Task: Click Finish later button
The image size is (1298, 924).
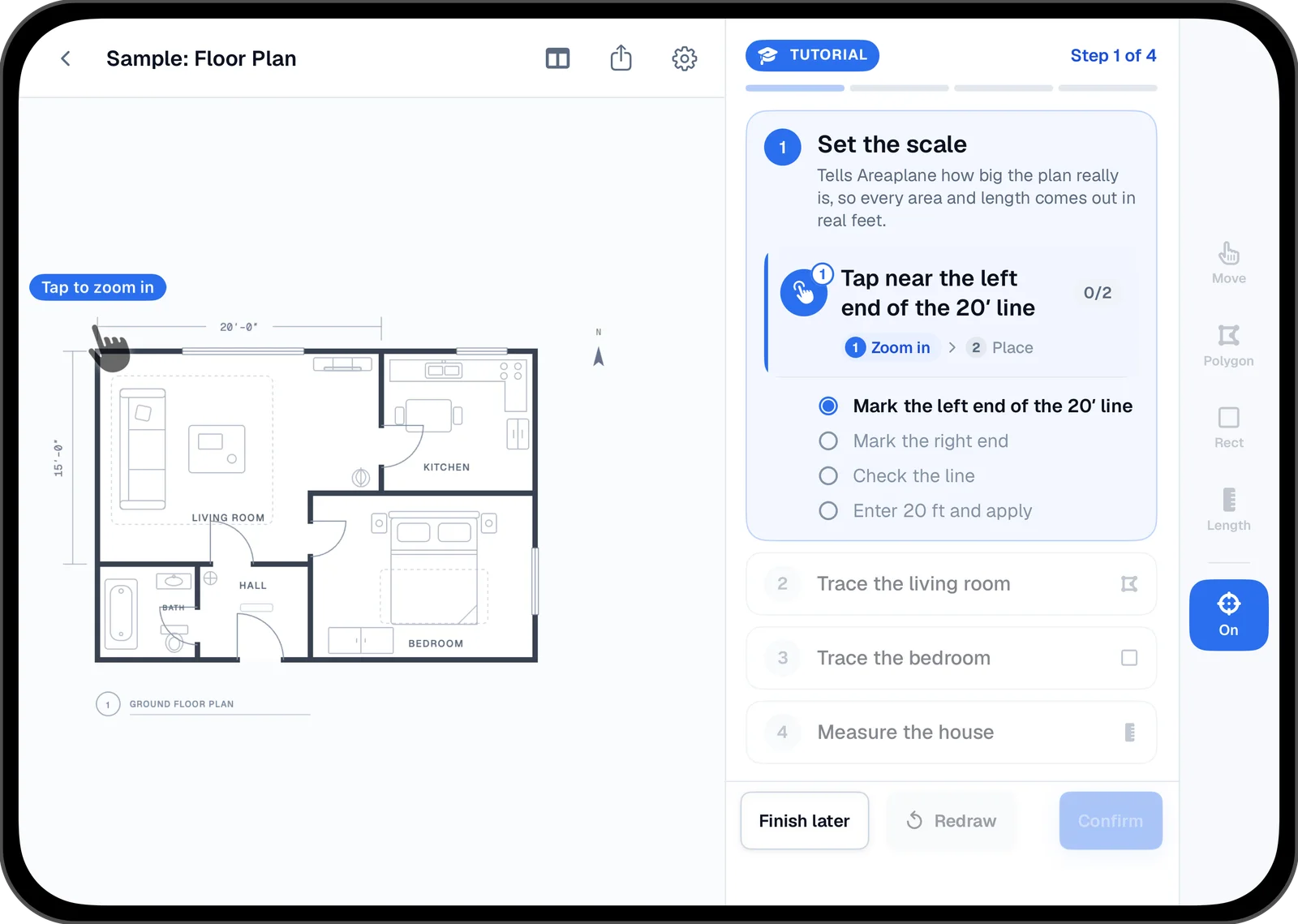Action: pos(804,821)
